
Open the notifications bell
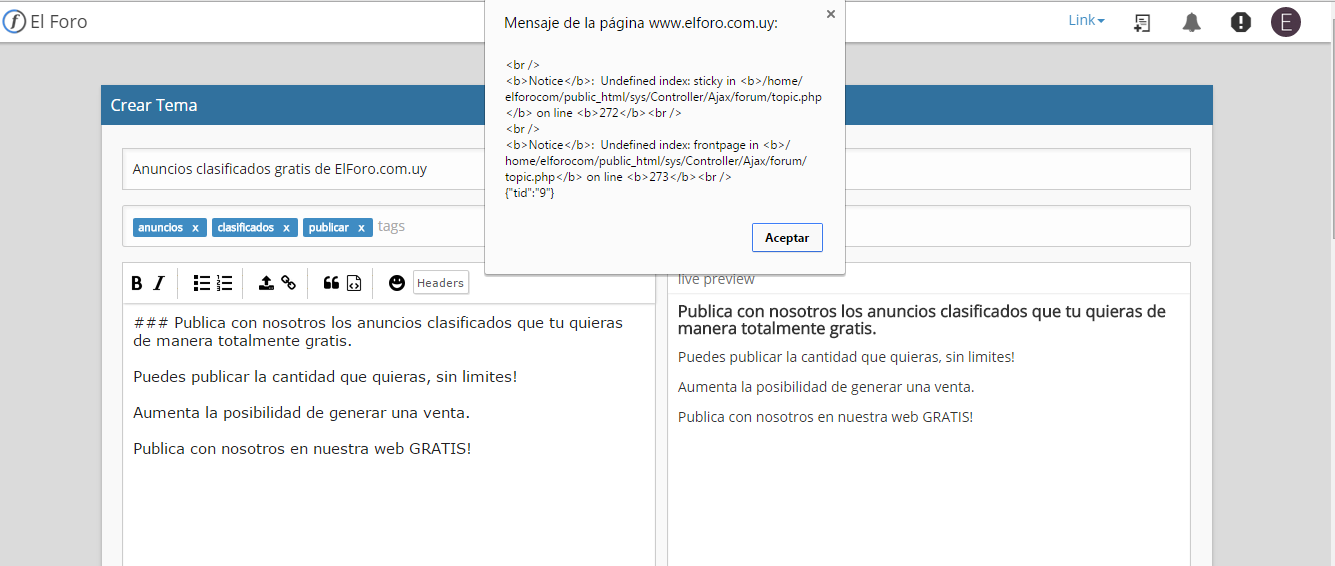click(1191, 22)
